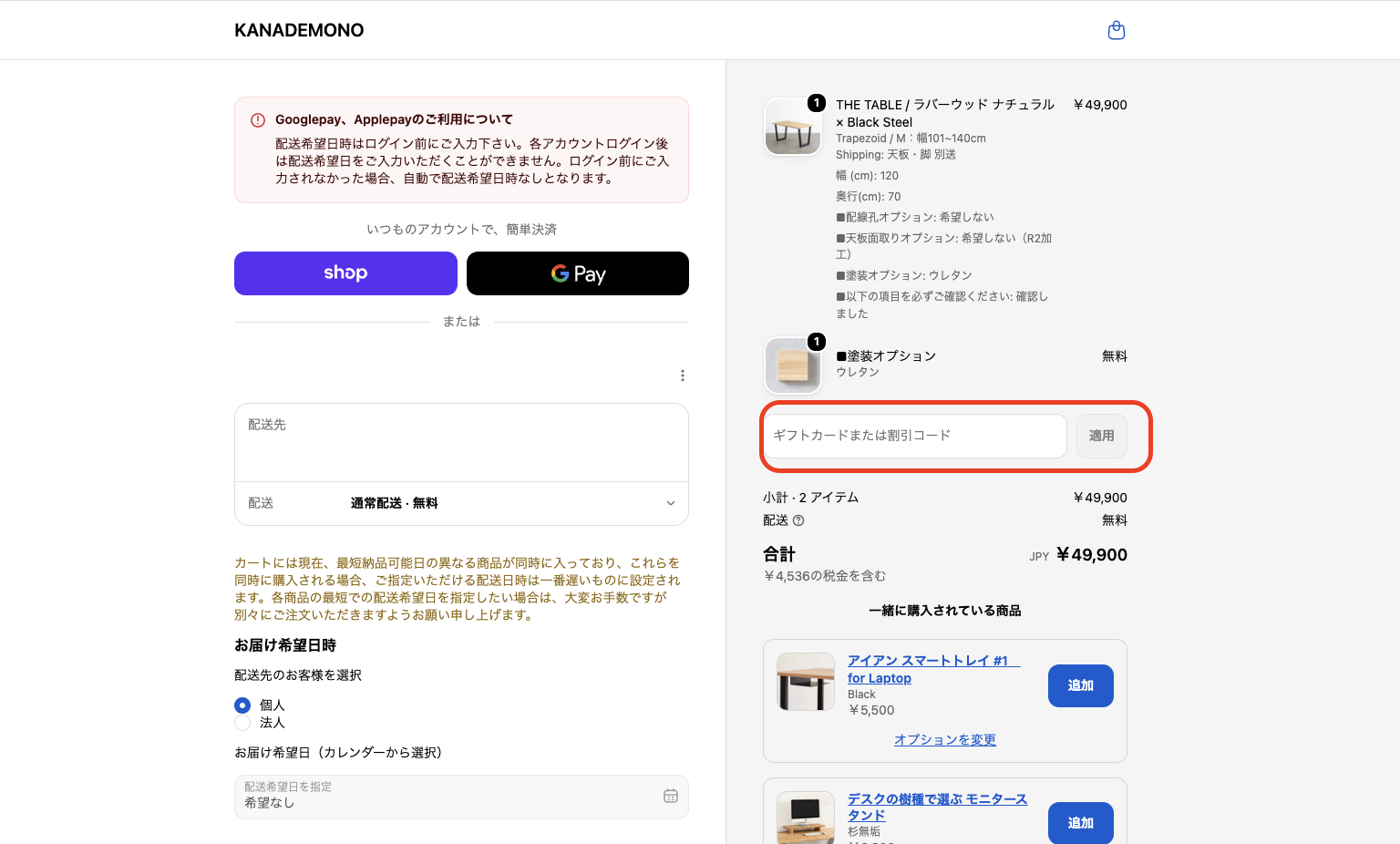Click the 奥行(cm): 70 property line

point(869,197)
